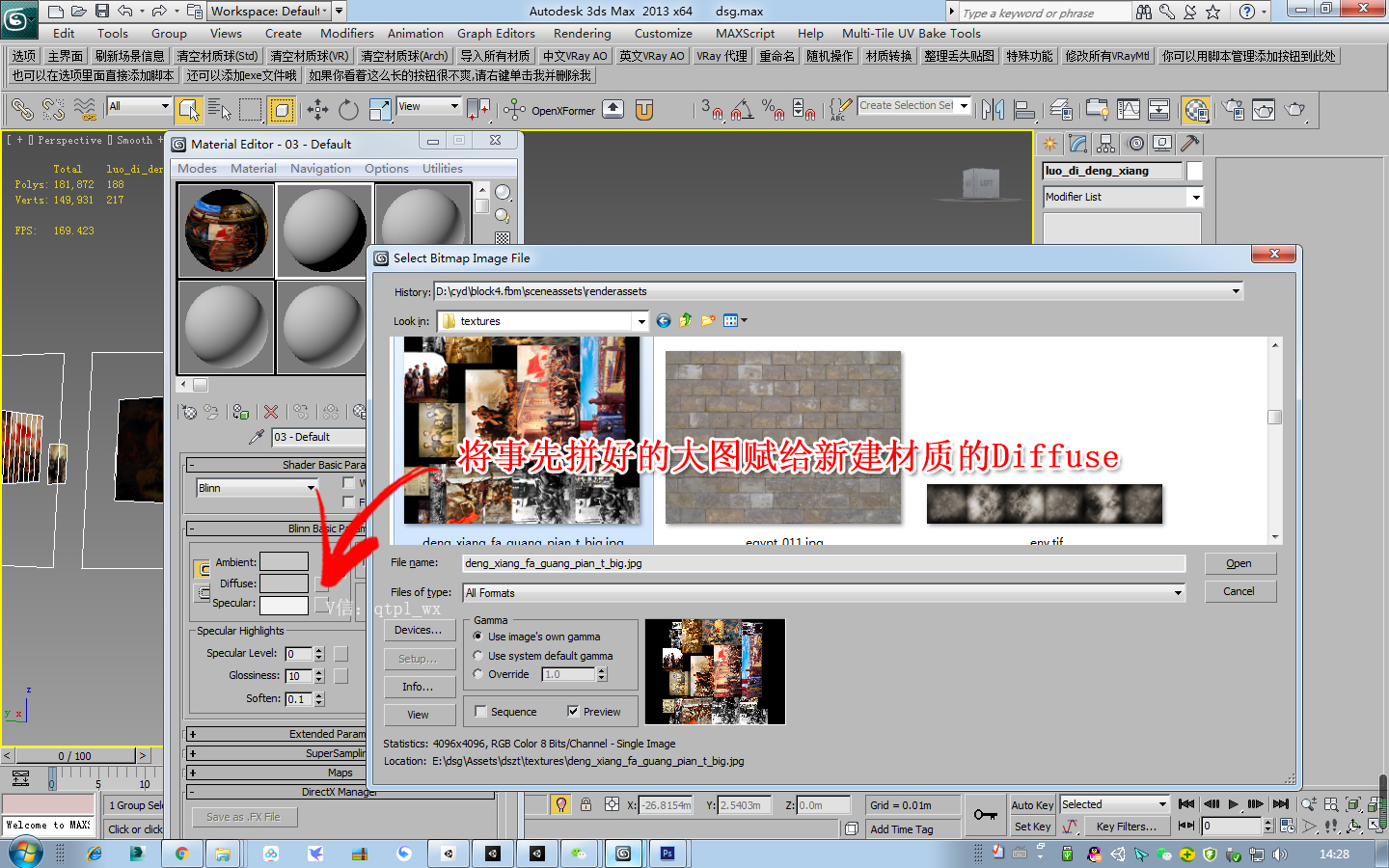Open the Graph Editors menu
Viewport: 1389px width, 868px height.
[x=496, y=33]
